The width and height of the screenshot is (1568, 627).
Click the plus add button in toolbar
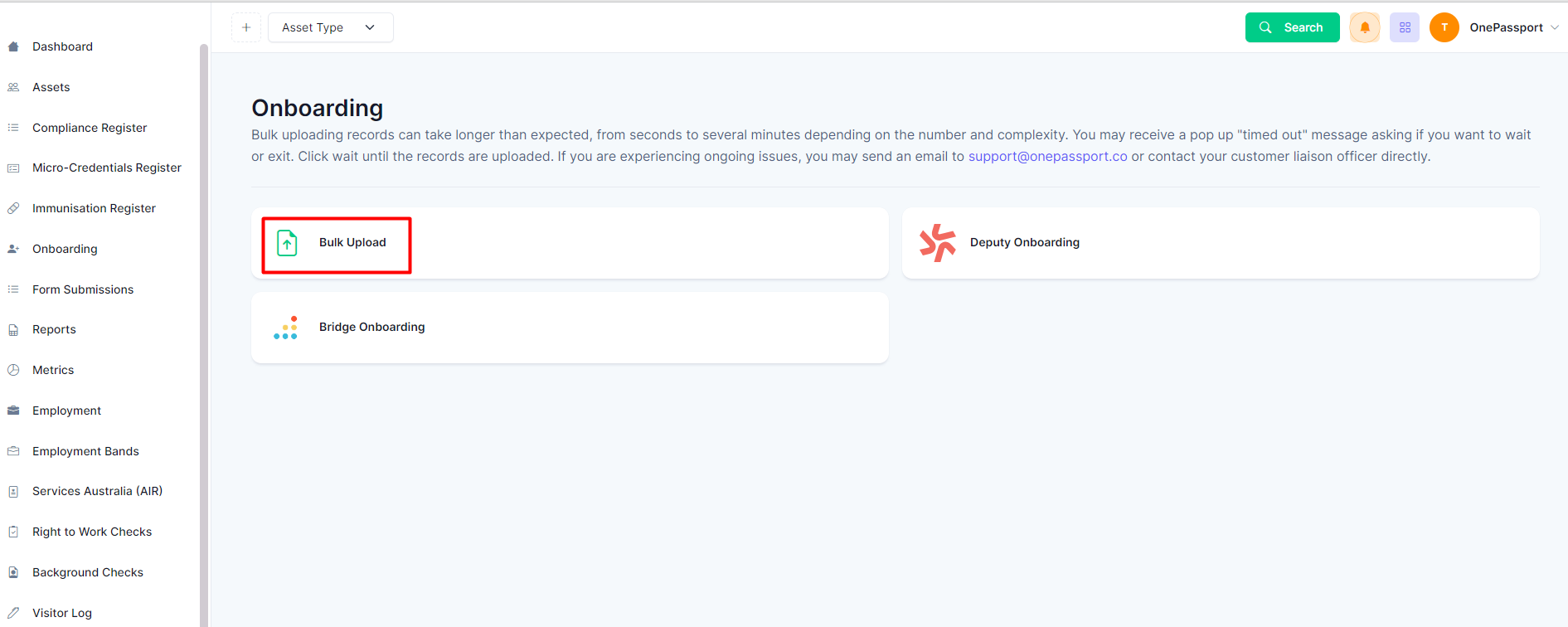246,27
